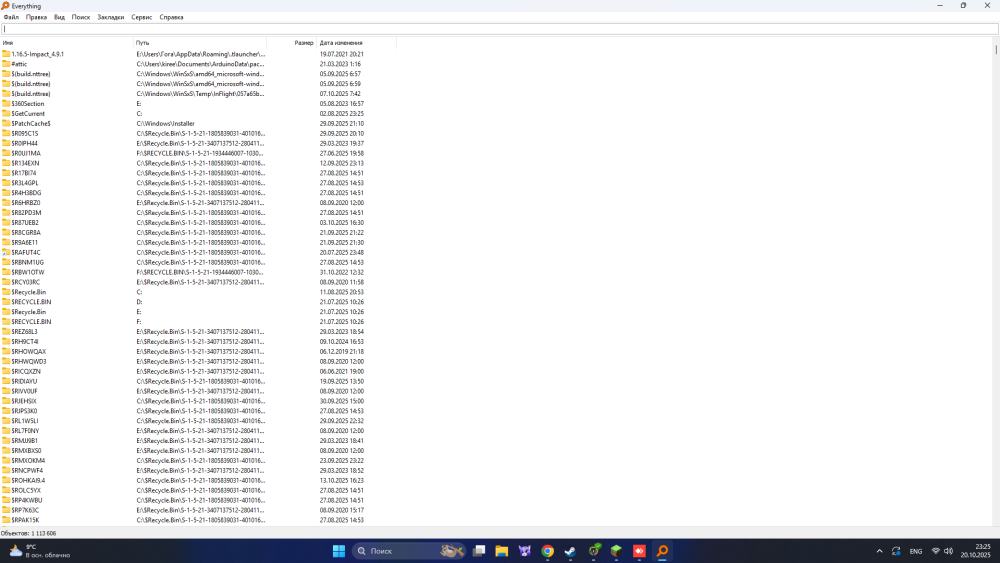Select the $RHOWQAX folder name
The image size is (1000, 563).
29,351
